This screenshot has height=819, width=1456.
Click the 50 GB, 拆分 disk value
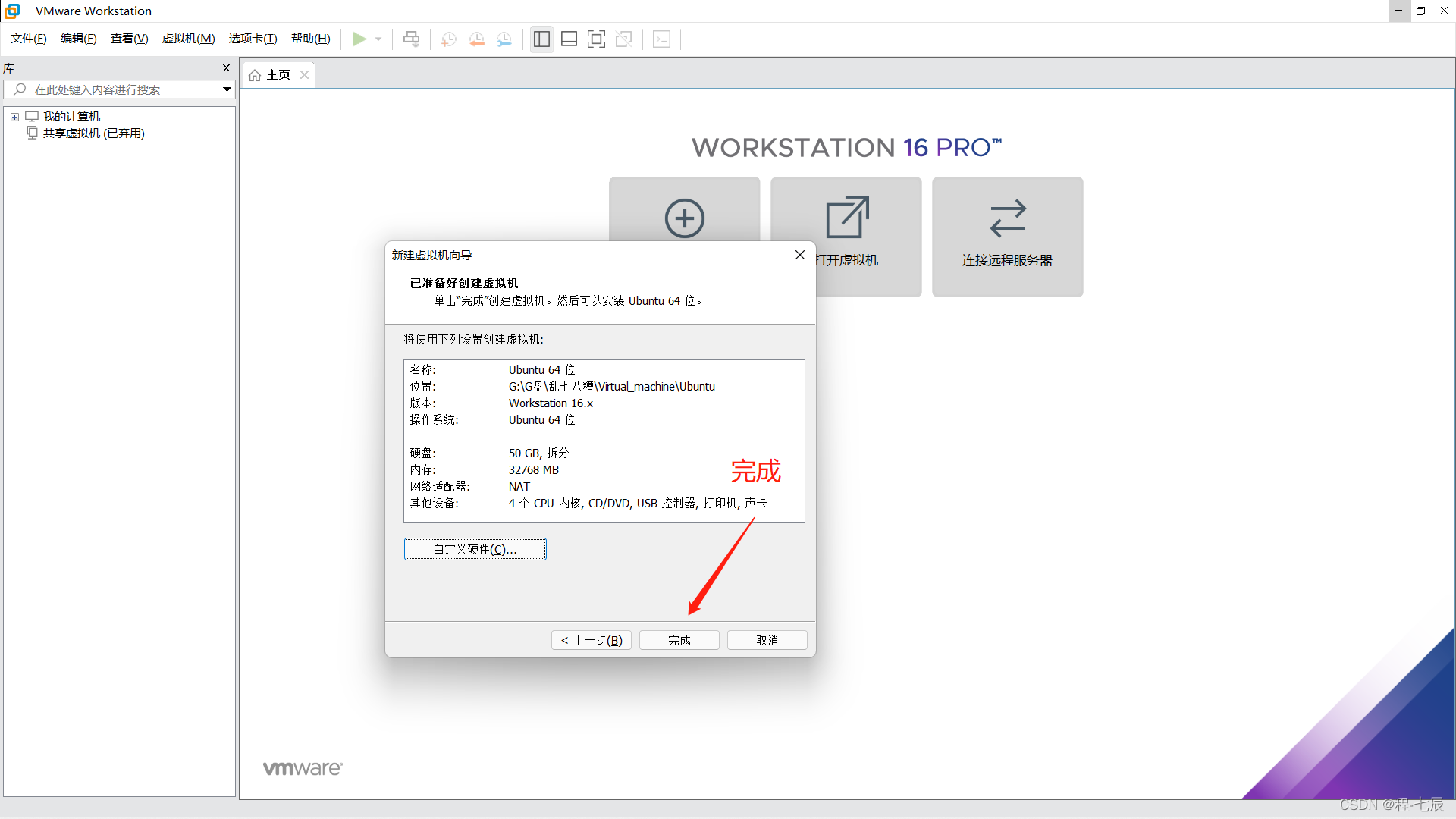[x=539, y=453]
